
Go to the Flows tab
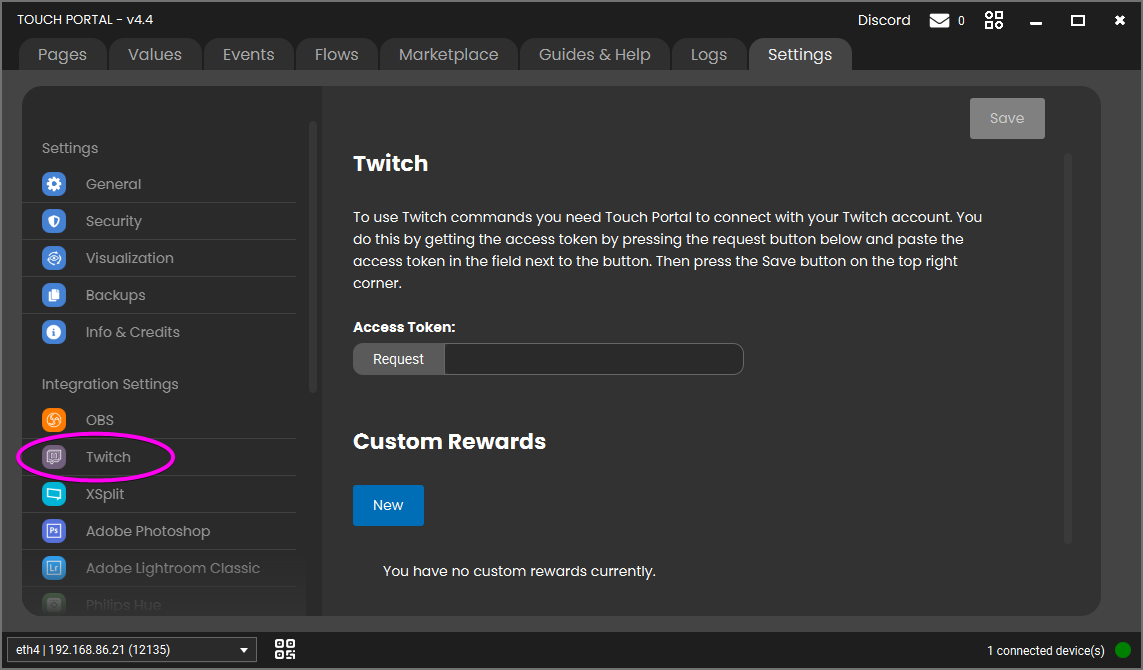point(336,55)
